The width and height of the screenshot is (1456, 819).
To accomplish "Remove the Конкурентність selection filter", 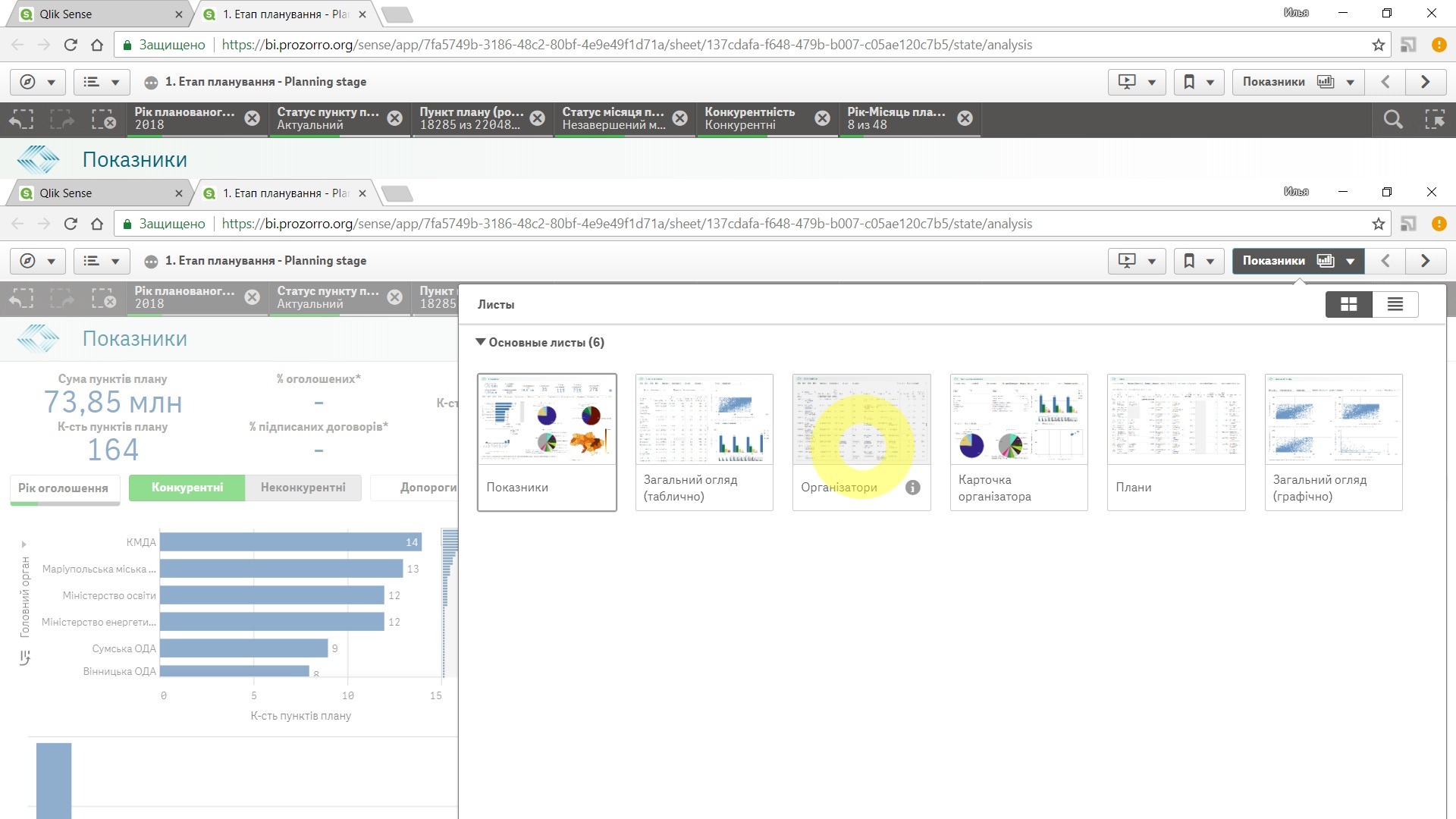I will pyautogui.click(x=822, y=118).
